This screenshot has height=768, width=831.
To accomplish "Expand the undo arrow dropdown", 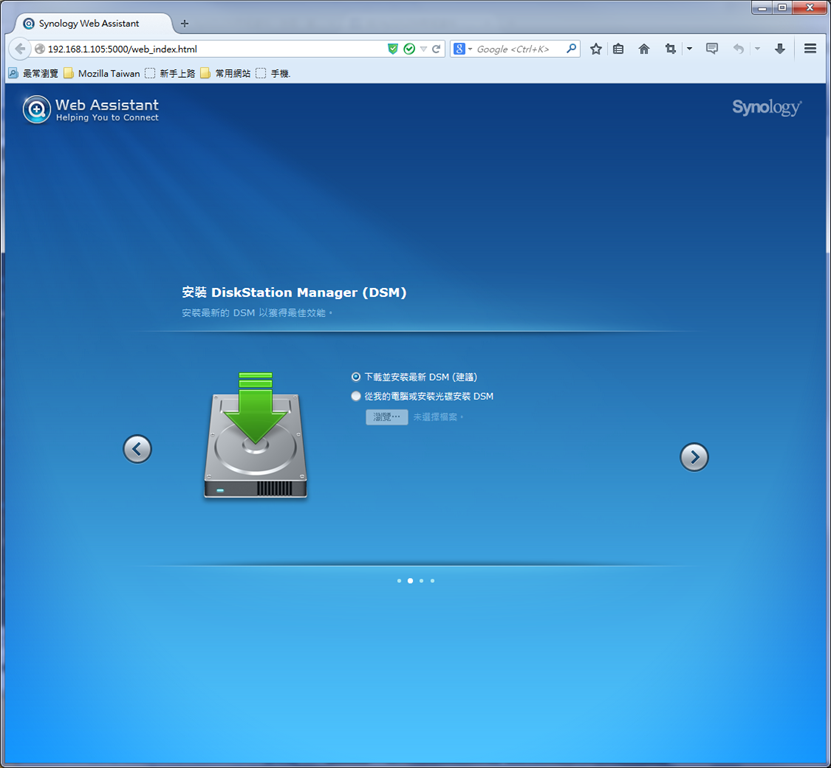I will coord(757,49).
